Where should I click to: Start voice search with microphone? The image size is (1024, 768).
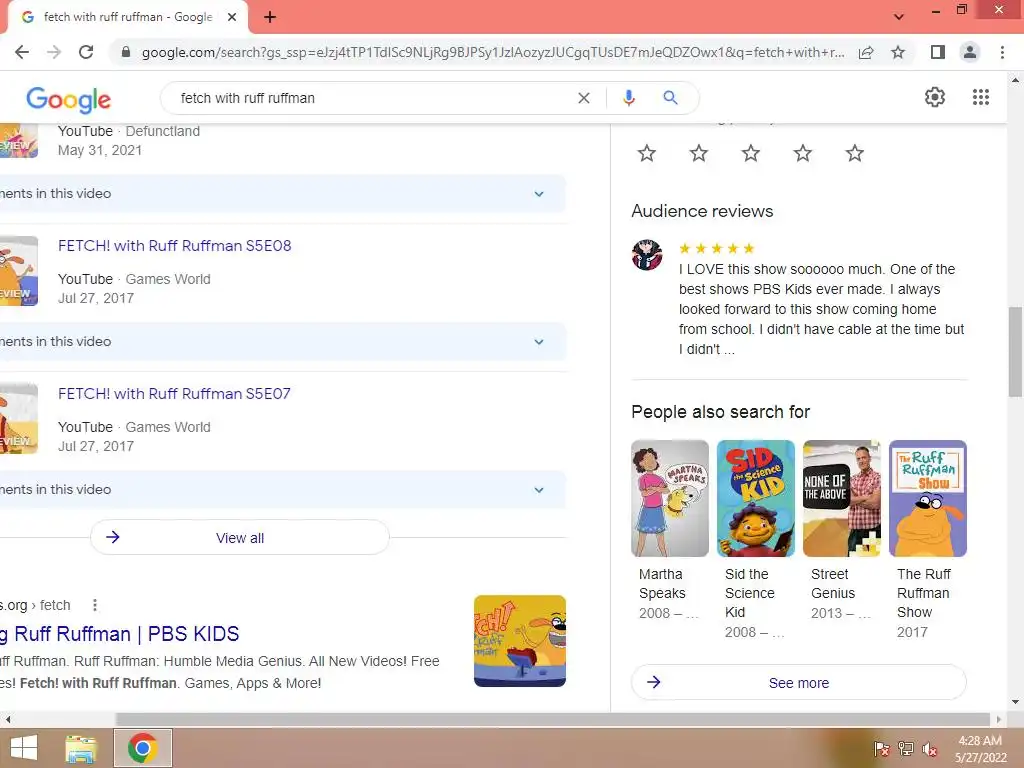coord(628,98)
